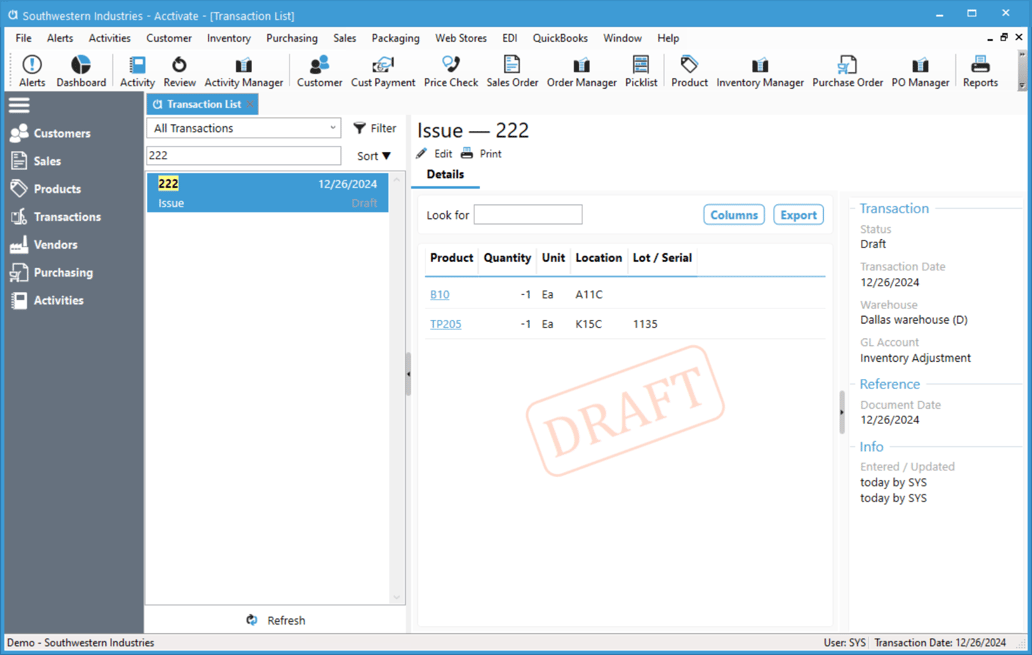The height and width of the screenshot is (655, 1032).
Task: Open the Cust Payment tool
Action: (x=382, y=71)
